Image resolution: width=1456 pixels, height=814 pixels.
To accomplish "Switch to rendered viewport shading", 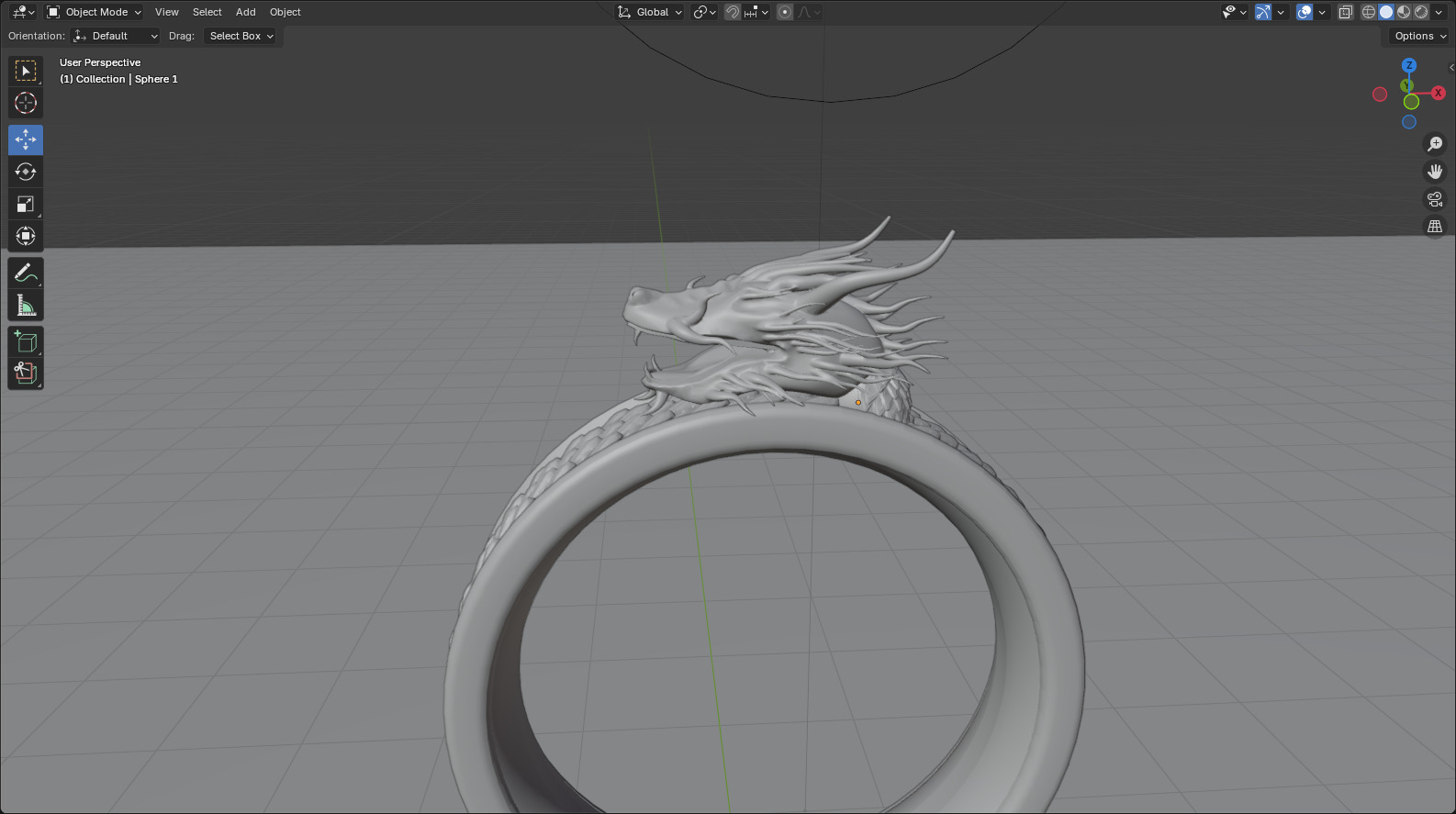I will point(1421,12).
